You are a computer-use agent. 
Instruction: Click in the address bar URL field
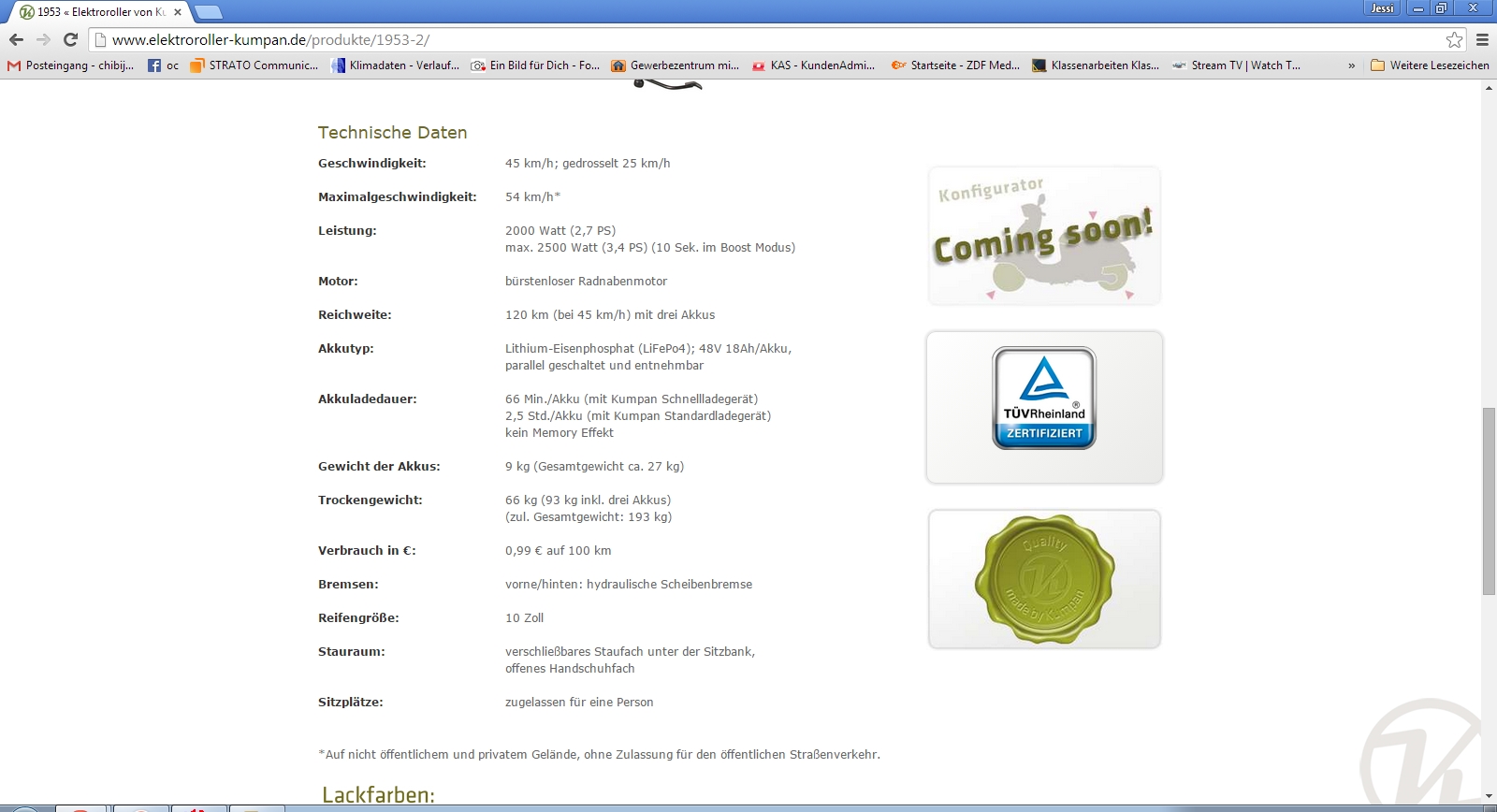(x=748, y=39)
